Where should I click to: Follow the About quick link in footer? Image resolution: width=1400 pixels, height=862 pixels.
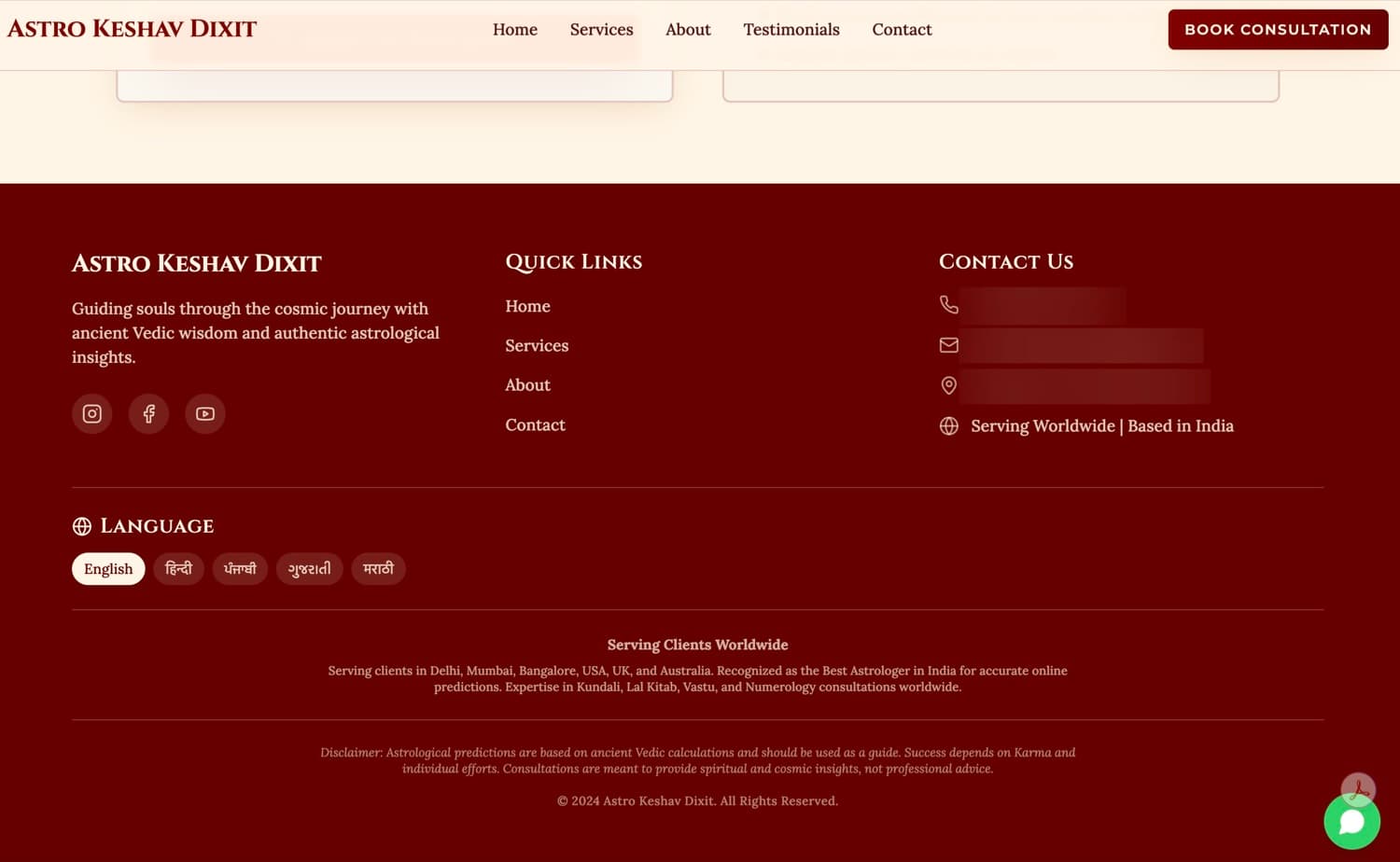coord(527,385)
